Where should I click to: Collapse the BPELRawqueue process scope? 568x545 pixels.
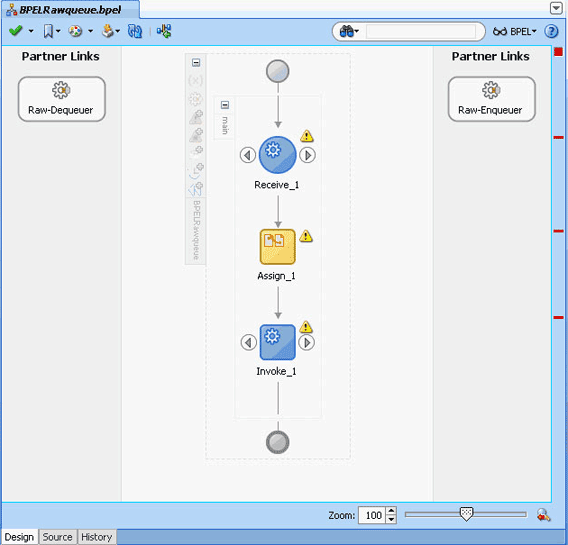click(x=196, y=63)
